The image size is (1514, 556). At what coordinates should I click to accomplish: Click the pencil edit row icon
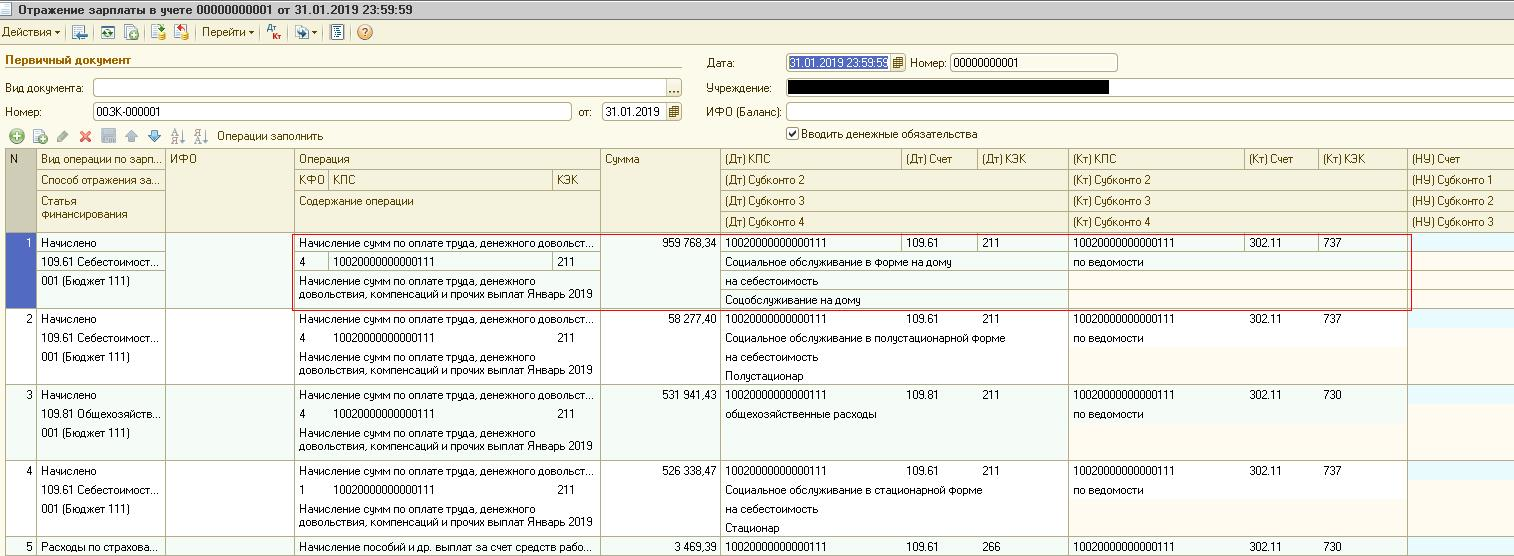coord(63,136)
